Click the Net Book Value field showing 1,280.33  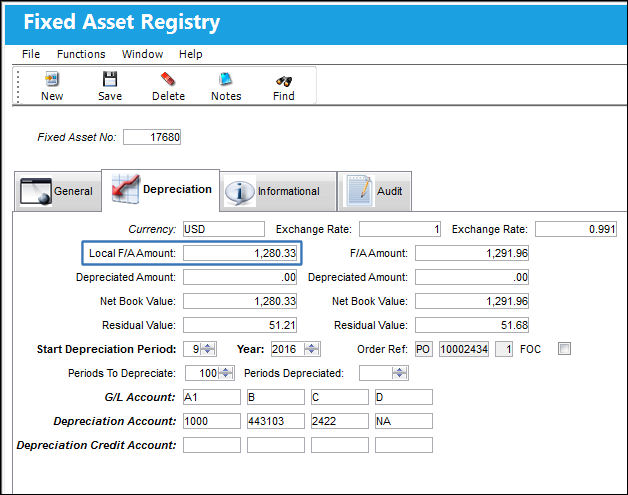[x=240, y=301]
